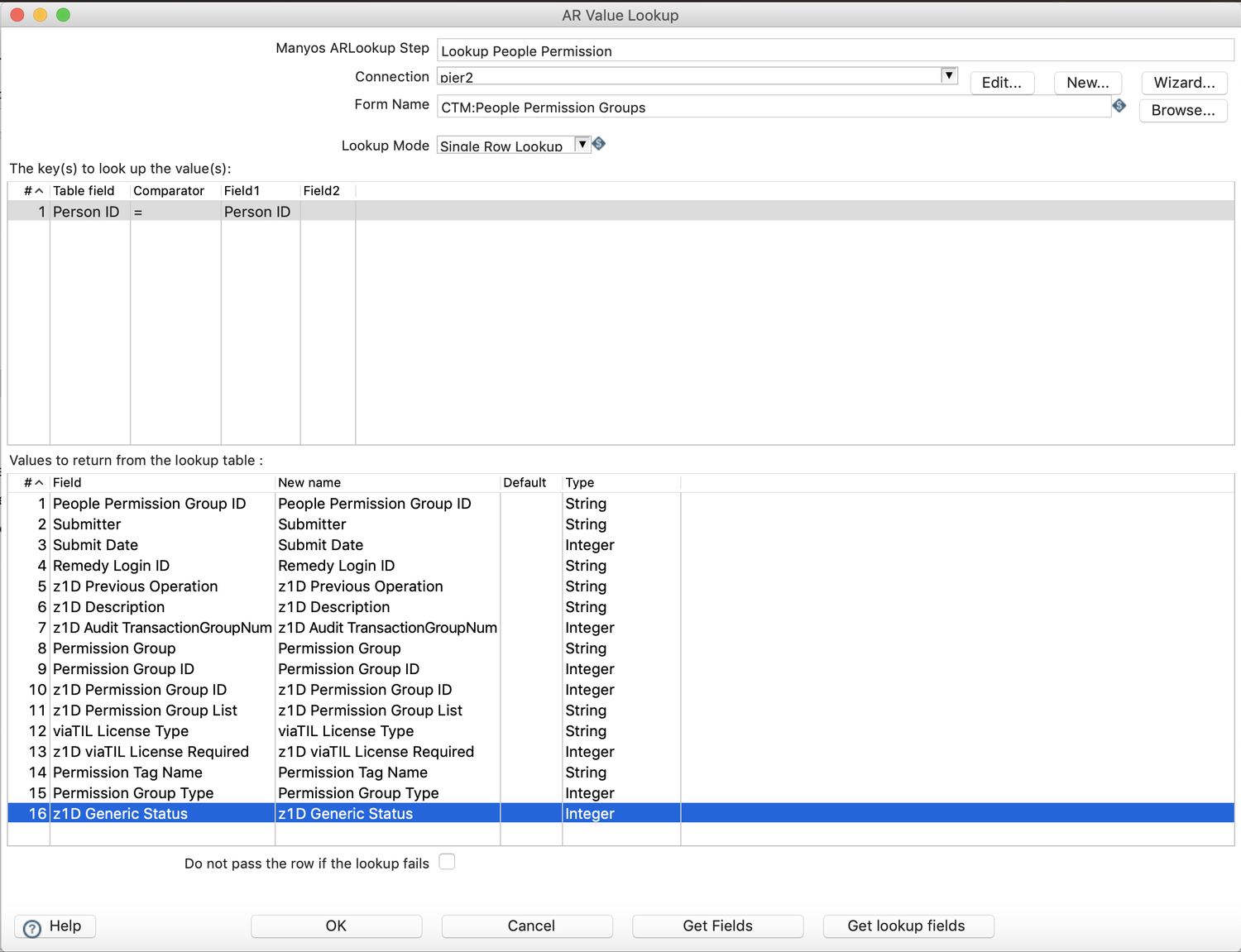Confirm settings with the OK button
The image size is (1241, 952).
point(336,926)
